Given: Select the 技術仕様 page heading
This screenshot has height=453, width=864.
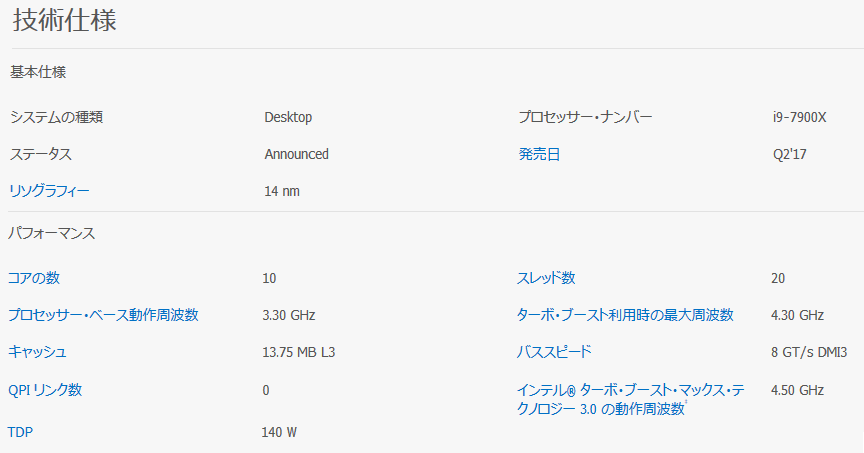Looking at the screenshot, I should 64,20.
